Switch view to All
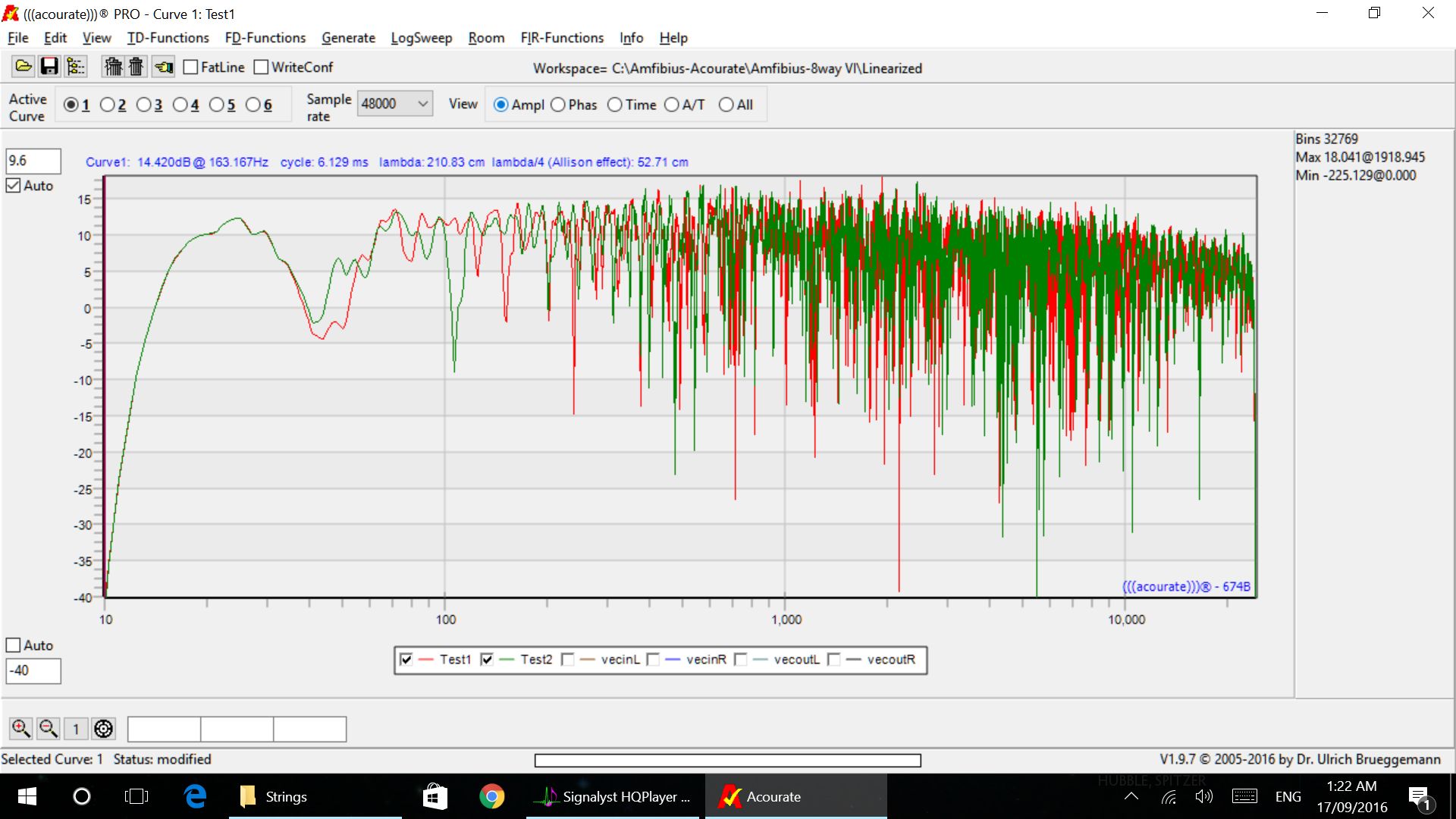 point(726,105)
